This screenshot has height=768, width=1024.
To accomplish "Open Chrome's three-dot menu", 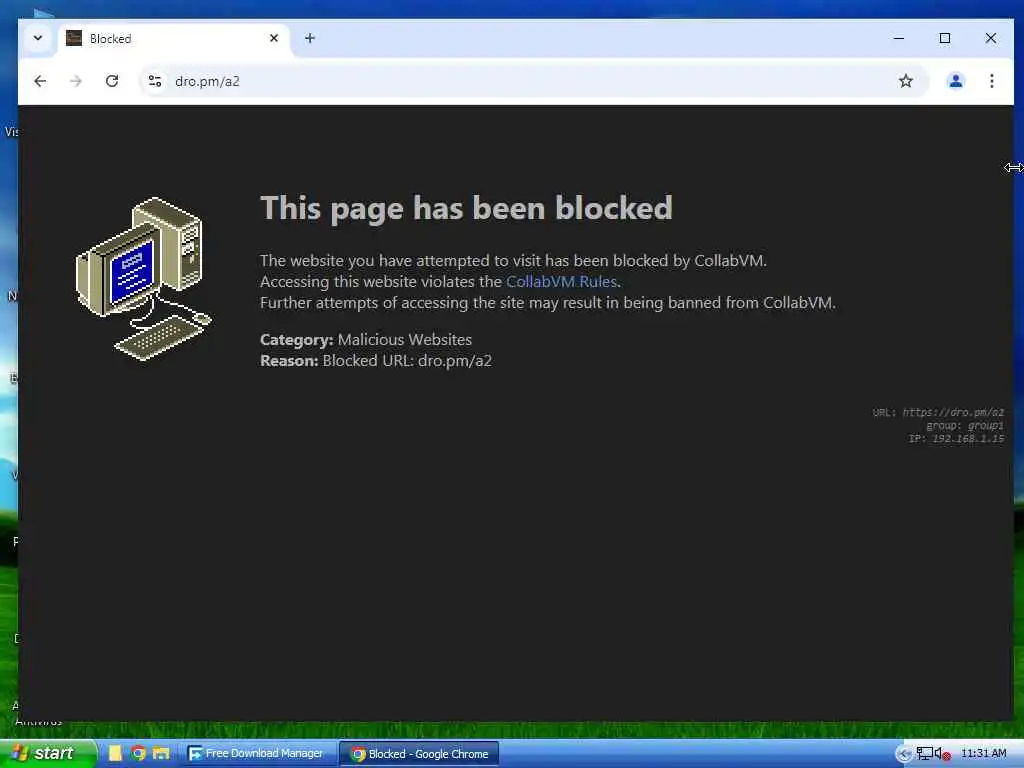I will (x=991, y=81).
